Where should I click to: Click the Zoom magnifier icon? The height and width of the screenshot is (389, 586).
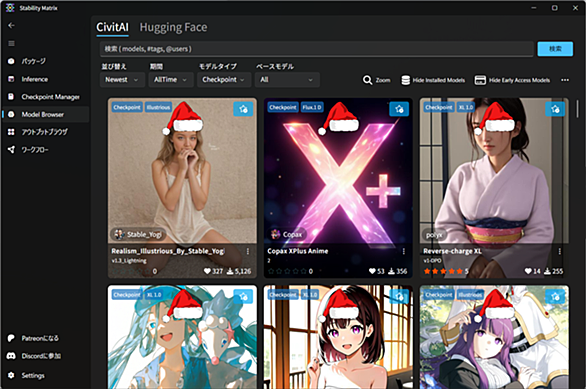[367, 80]
